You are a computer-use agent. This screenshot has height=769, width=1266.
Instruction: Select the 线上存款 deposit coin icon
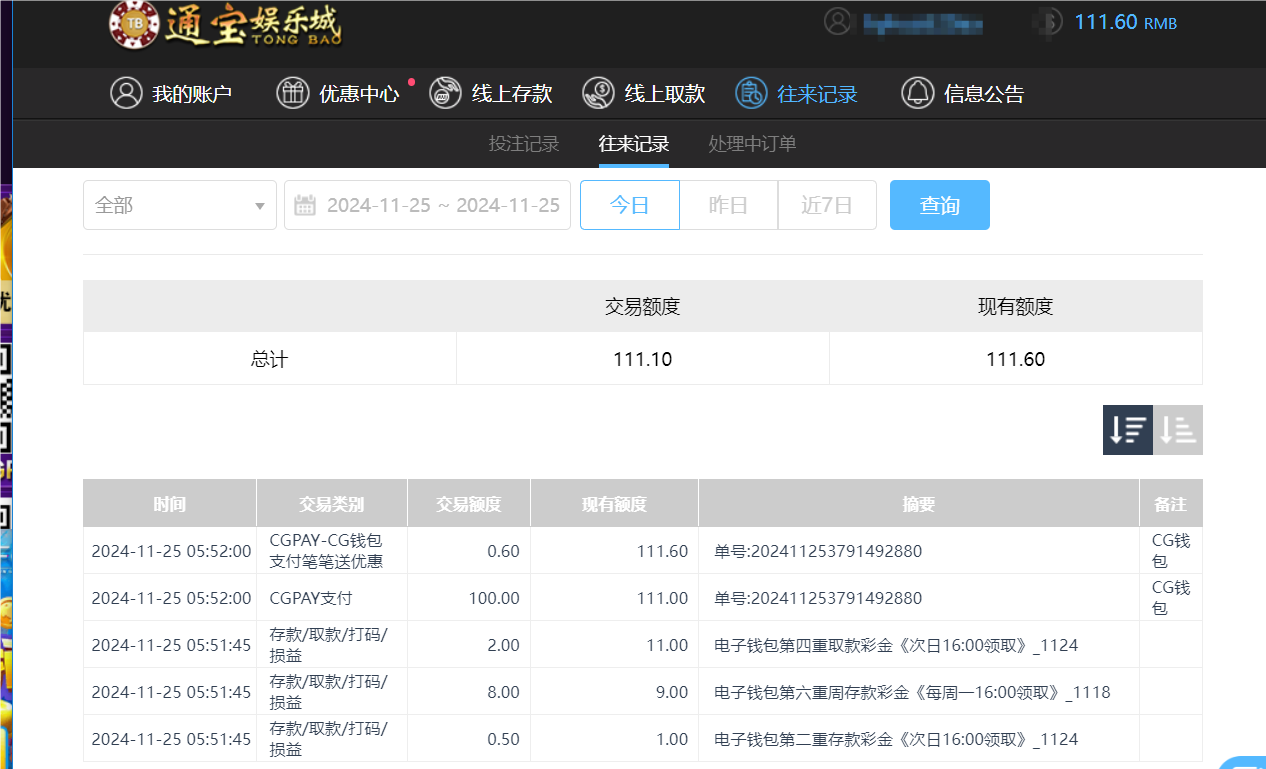tap(445, 93)
